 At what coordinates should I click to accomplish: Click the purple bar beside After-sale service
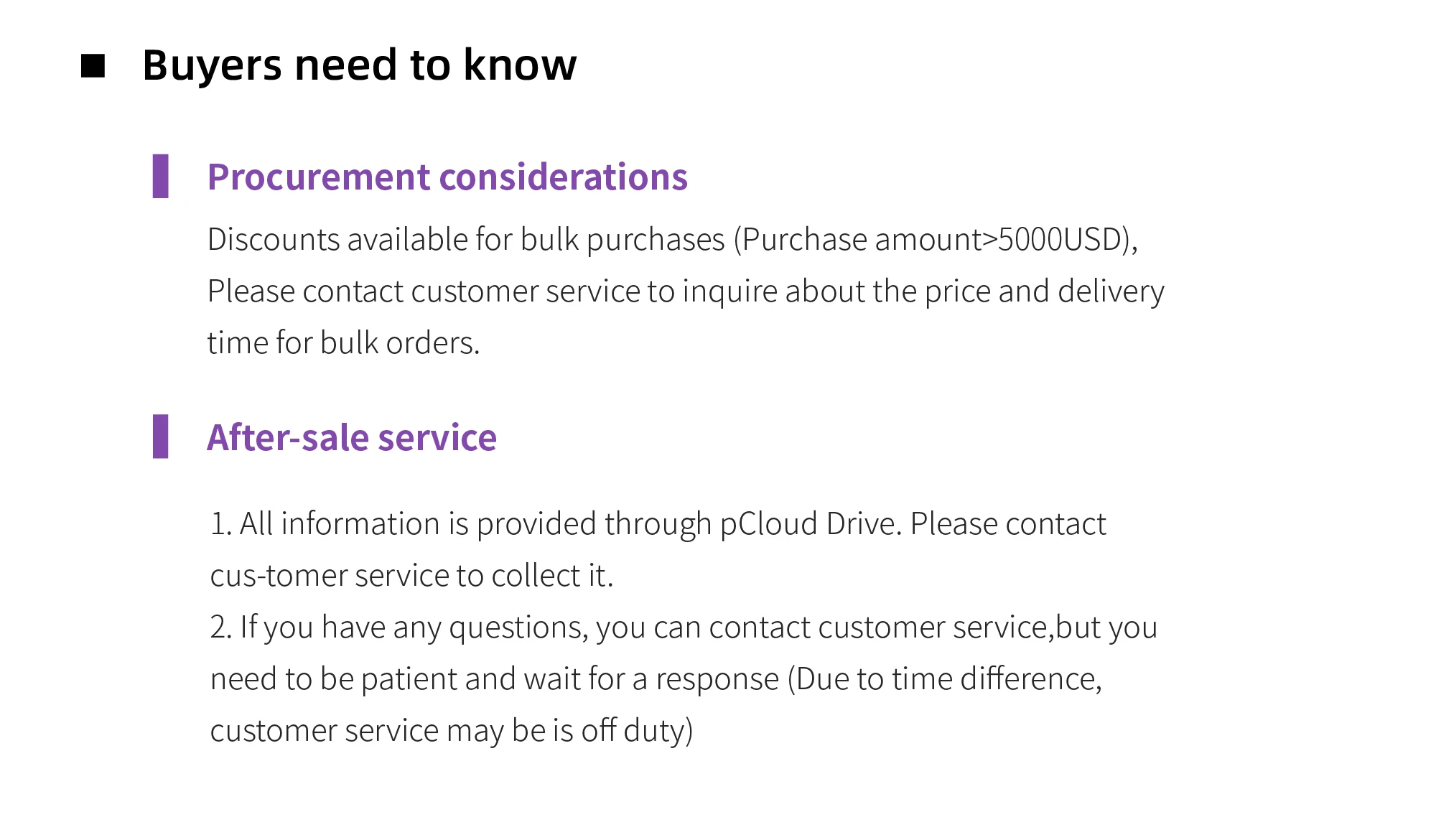(160, 437)
